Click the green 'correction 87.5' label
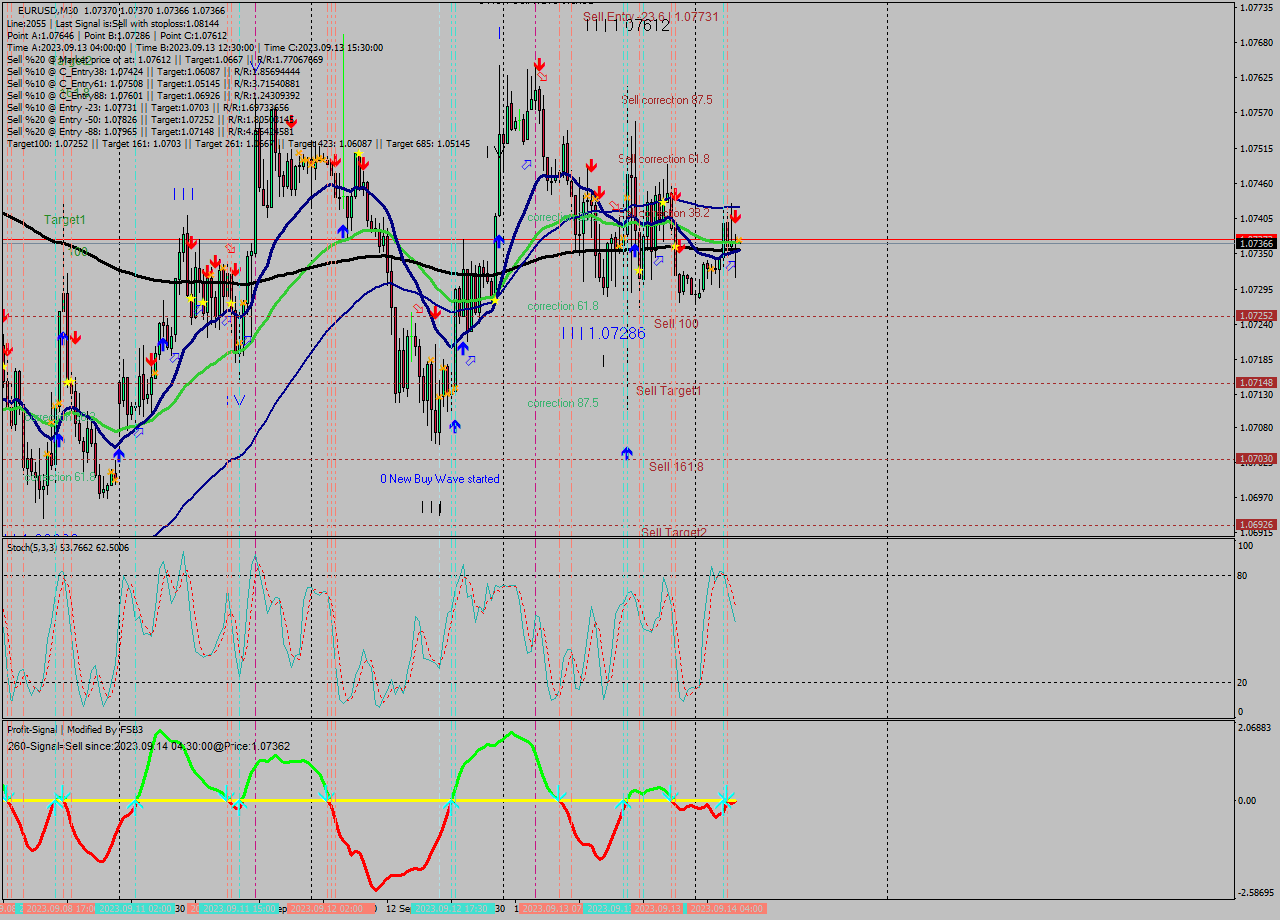The width and height of the screenshot is (1280, 920). click(563, 403)
